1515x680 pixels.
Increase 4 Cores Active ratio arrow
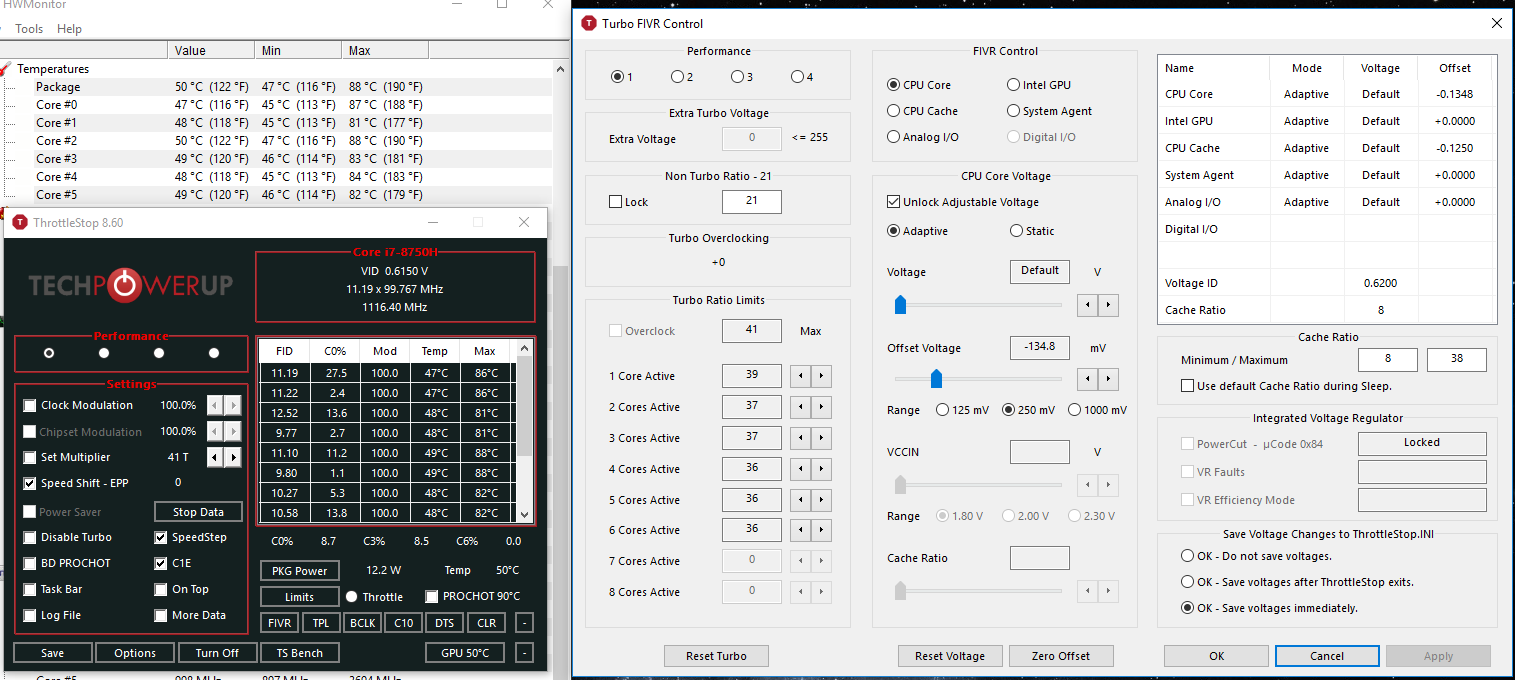821,469
